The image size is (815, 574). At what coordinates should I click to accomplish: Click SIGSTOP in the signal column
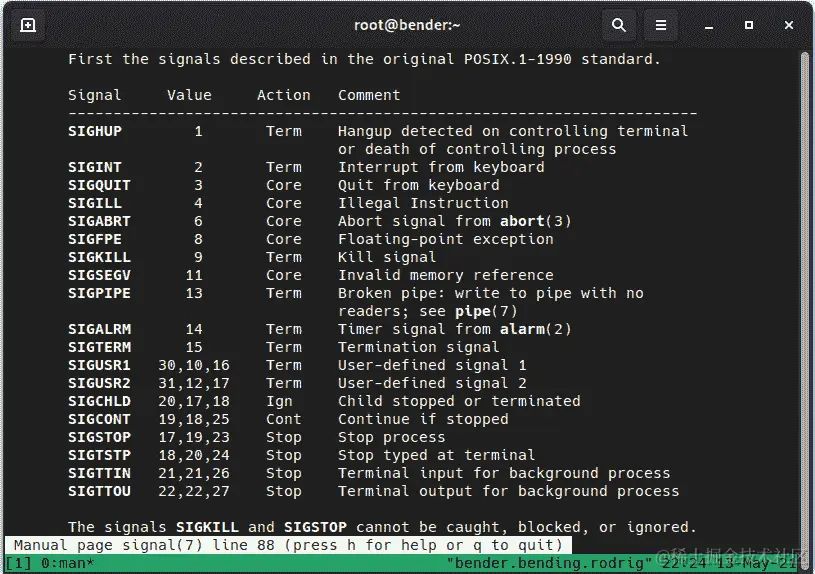tap(99, 437)
